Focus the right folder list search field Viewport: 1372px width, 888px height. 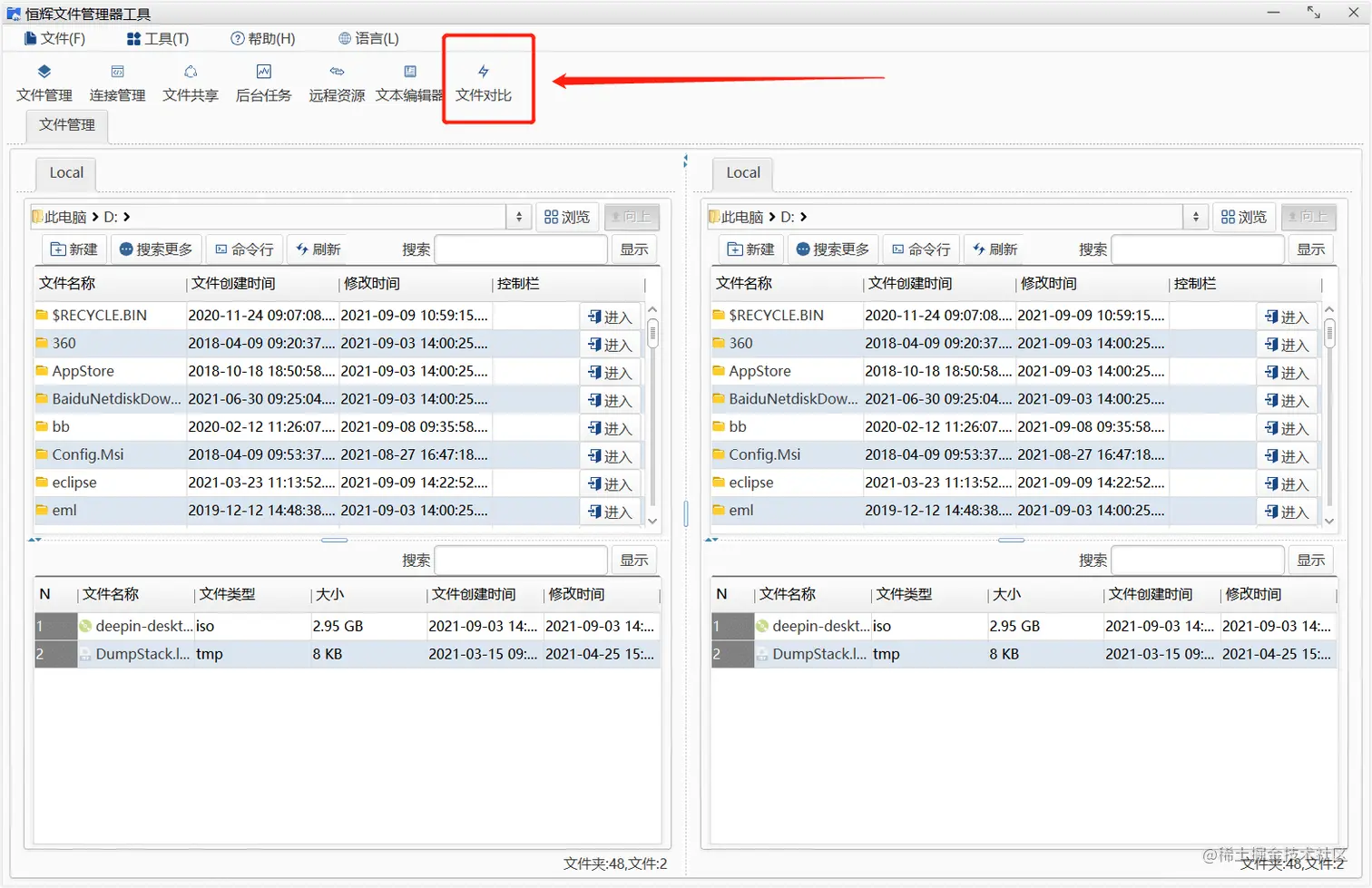coord(1198,249)
